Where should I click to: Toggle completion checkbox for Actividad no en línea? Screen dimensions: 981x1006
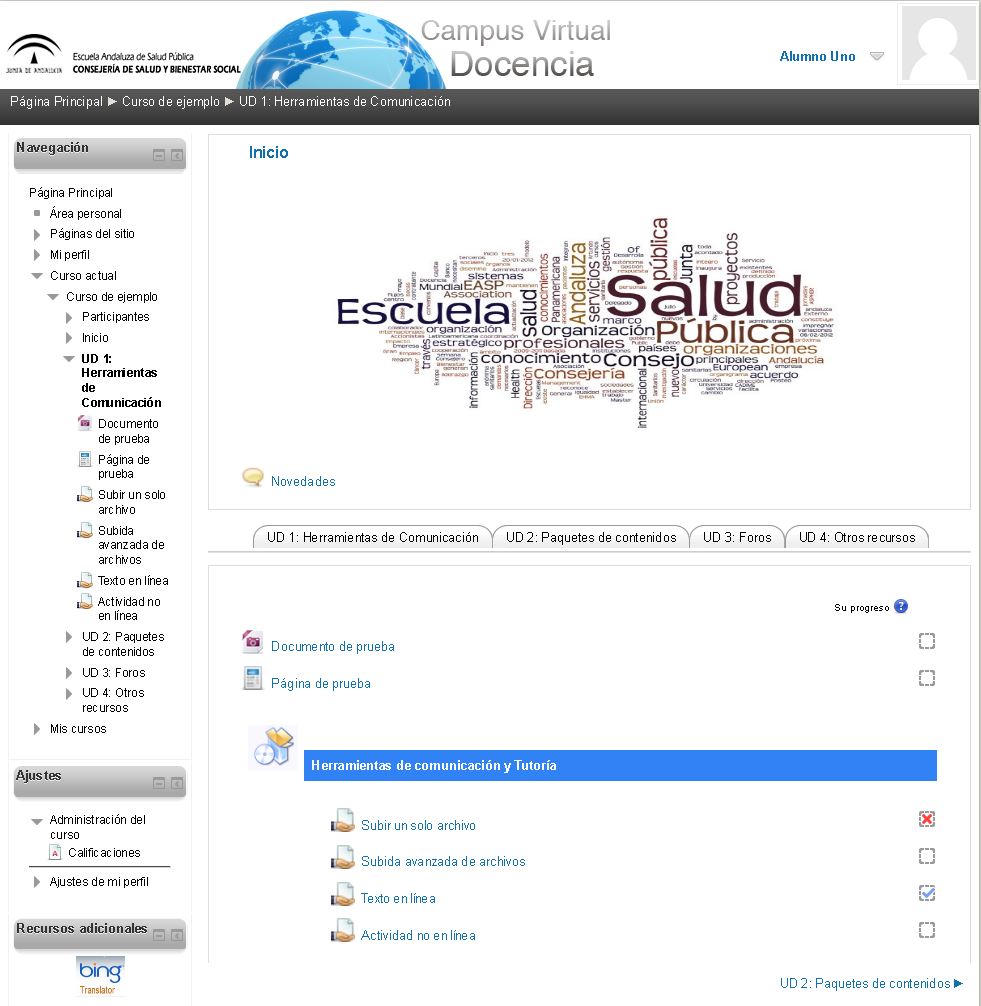[927, 930]
